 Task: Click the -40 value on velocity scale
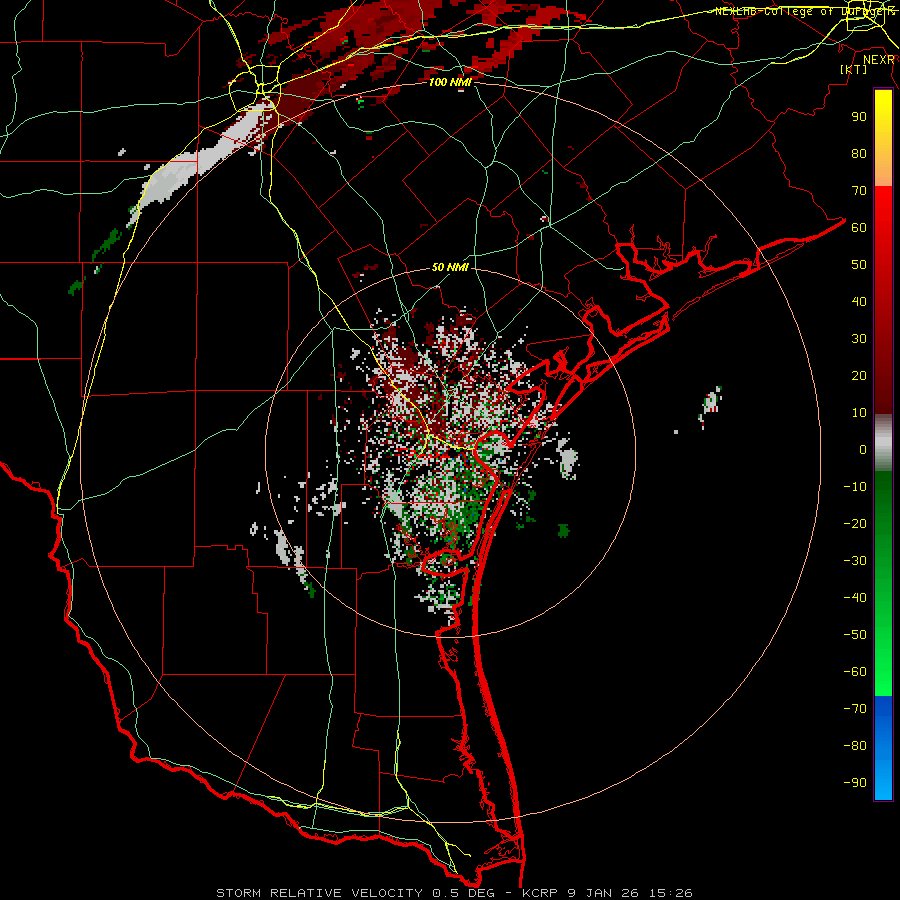[x=855, y=598]
